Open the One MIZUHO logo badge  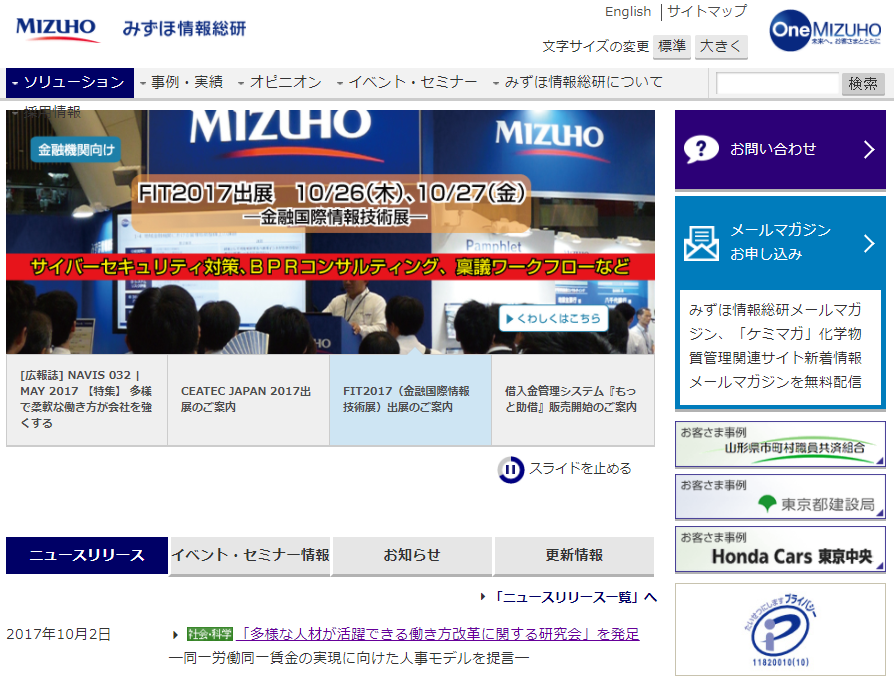coord(824,31)
